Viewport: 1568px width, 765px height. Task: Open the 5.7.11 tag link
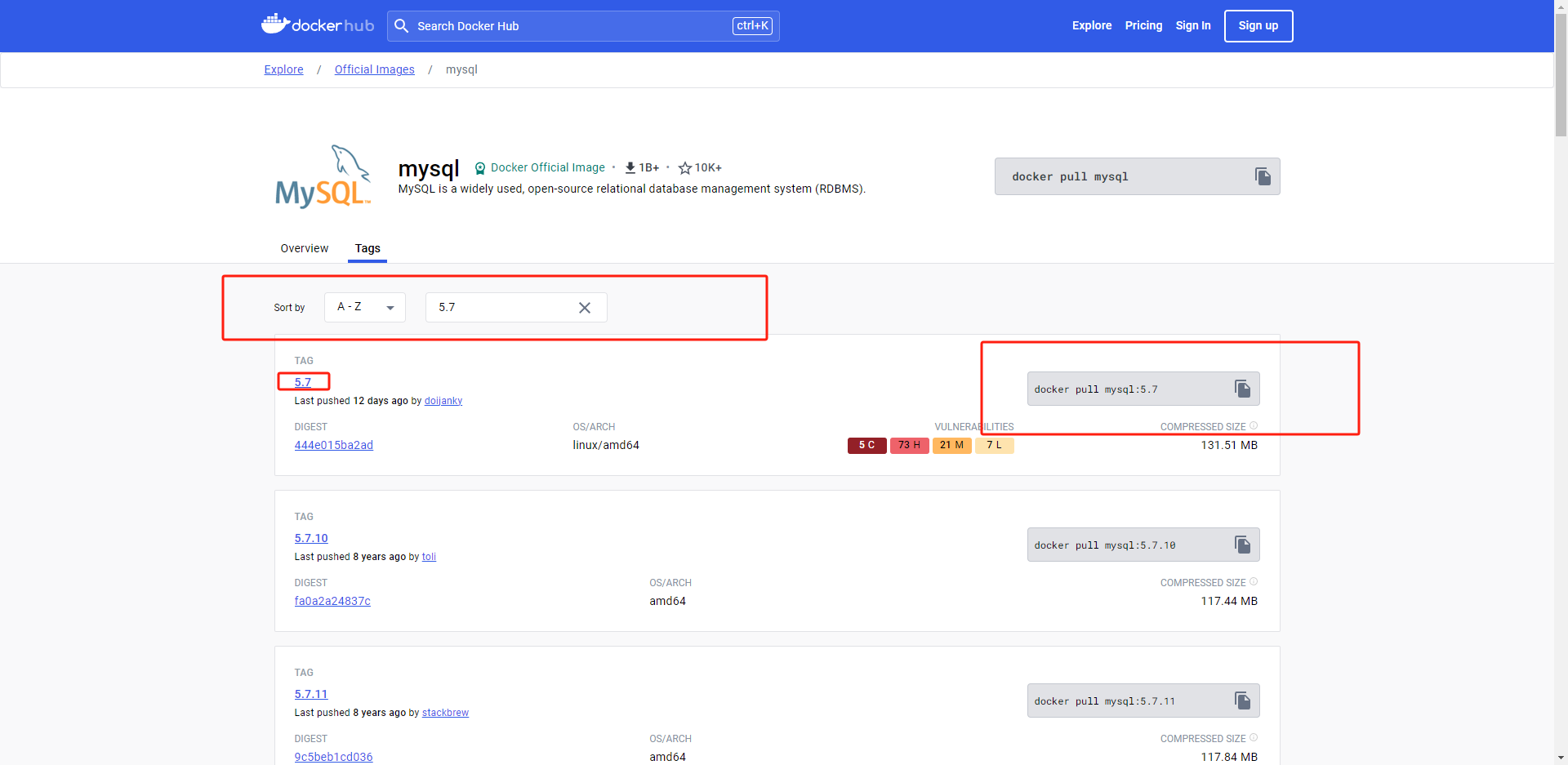(x=310, y=694)
